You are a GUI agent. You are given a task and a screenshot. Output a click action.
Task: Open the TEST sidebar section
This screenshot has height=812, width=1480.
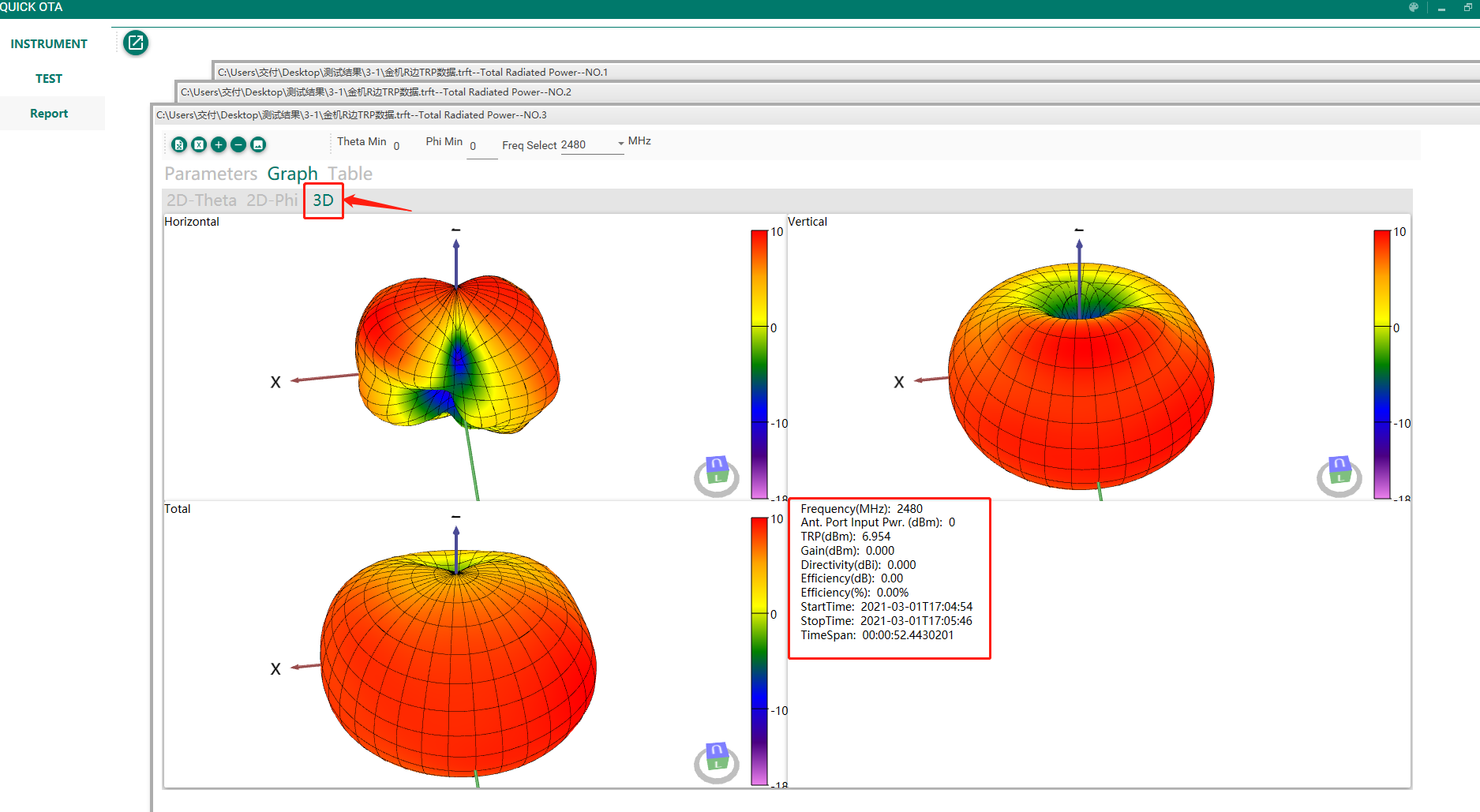49,79
